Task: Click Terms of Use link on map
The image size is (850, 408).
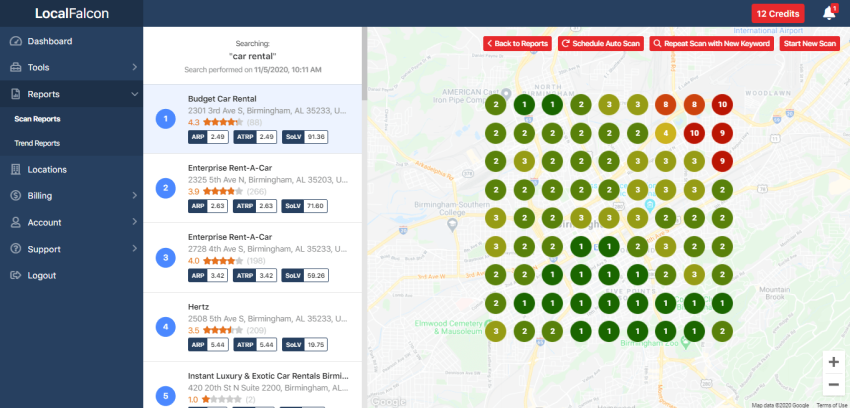Action: click(832, 405)
